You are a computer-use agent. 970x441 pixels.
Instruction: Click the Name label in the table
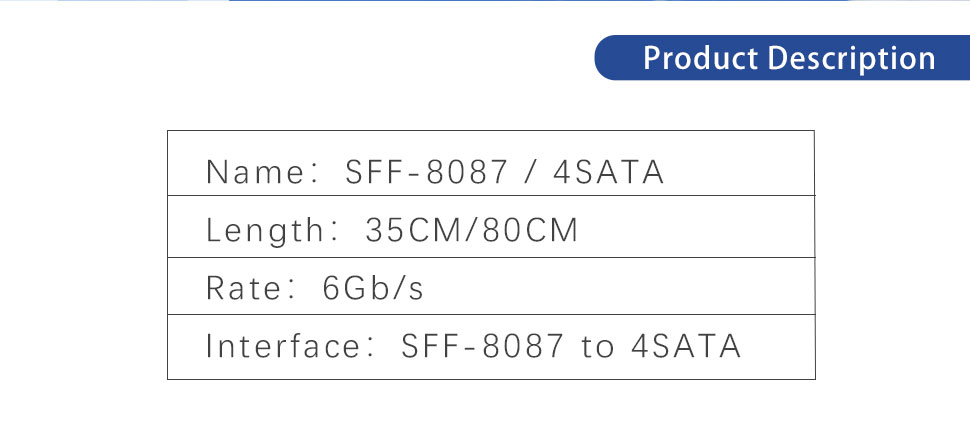click(253, 172)
